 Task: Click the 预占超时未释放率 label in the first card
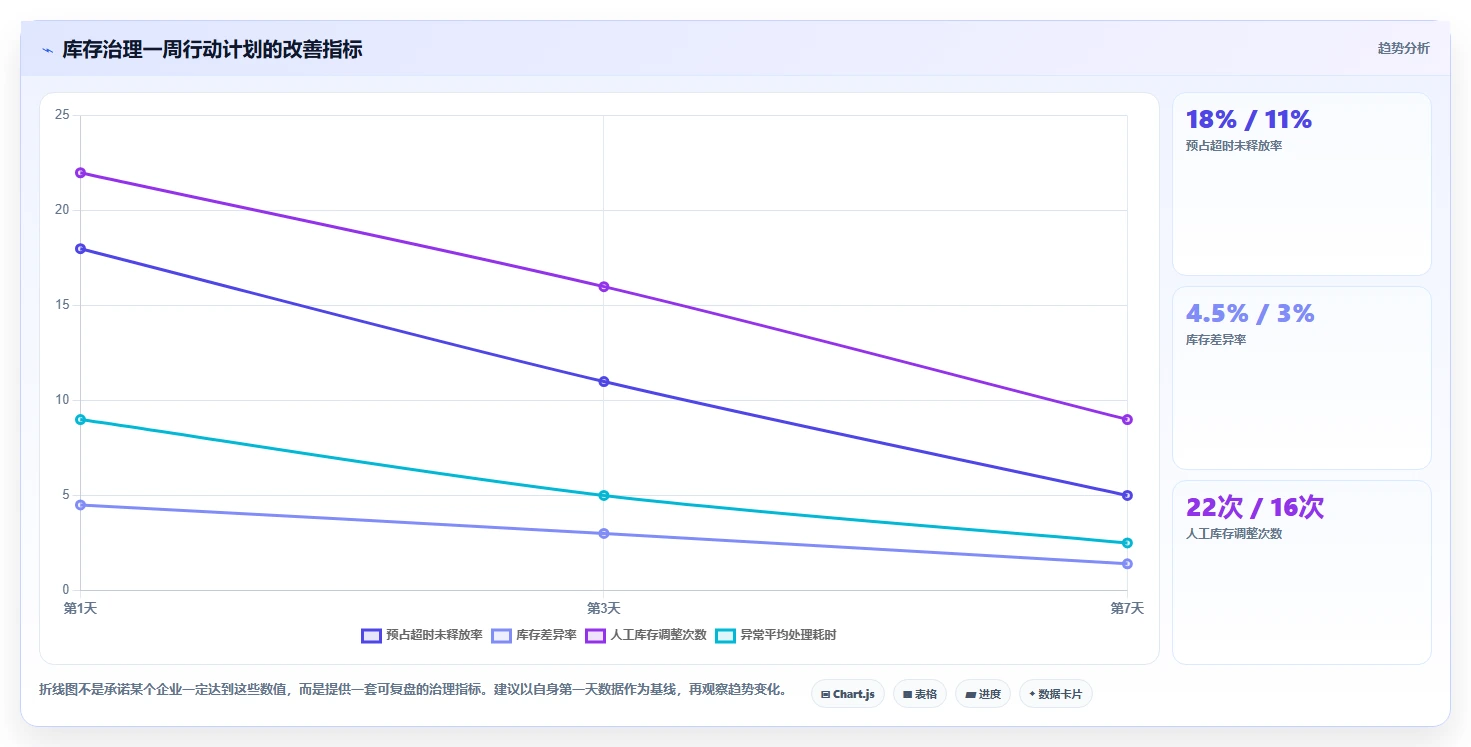point(1234,146)
